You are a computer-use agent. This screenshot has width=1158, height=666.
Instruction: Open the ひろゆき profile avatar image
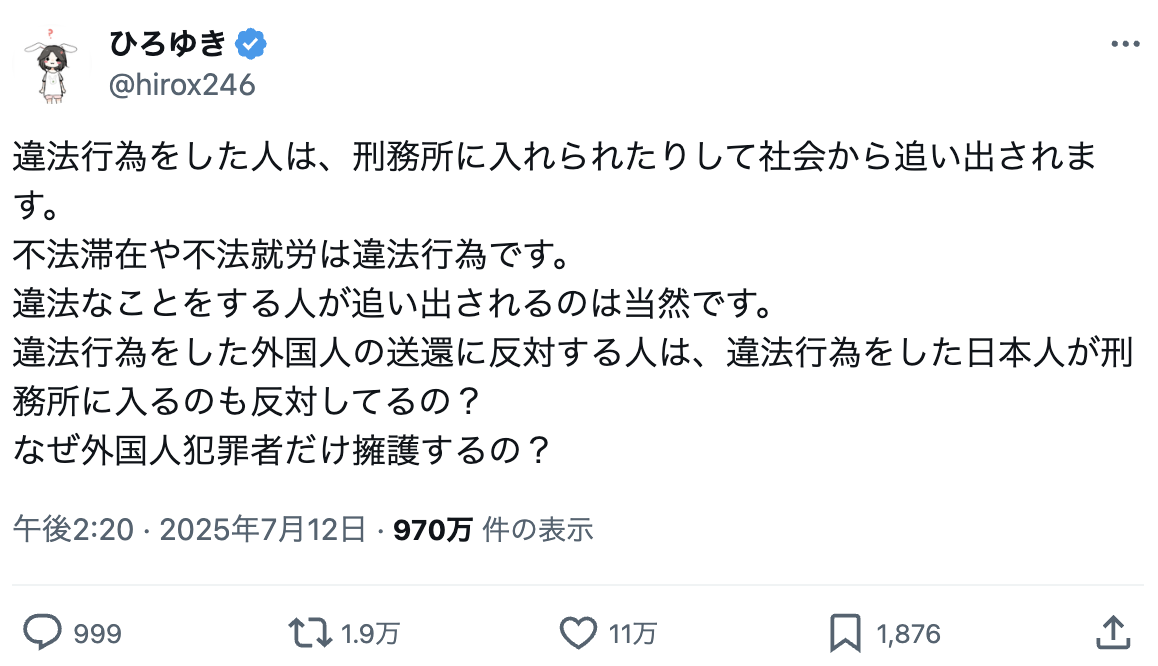pos(43,65)
